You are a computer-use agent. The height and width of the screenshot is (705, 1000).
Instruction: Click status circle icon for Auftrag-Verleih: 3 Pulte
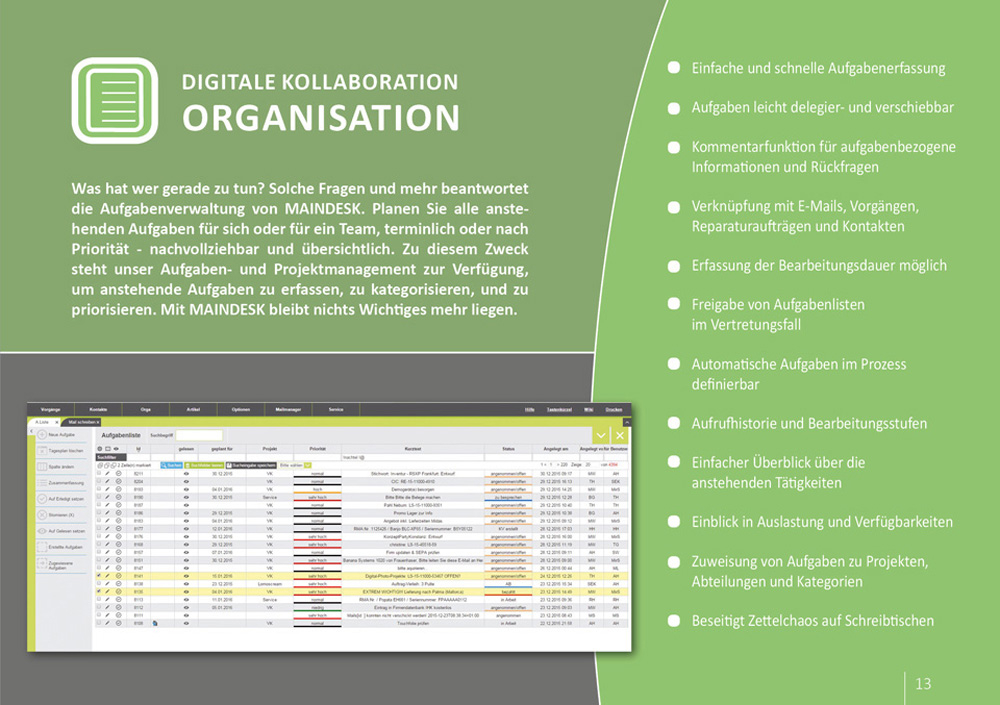(118, 584)
